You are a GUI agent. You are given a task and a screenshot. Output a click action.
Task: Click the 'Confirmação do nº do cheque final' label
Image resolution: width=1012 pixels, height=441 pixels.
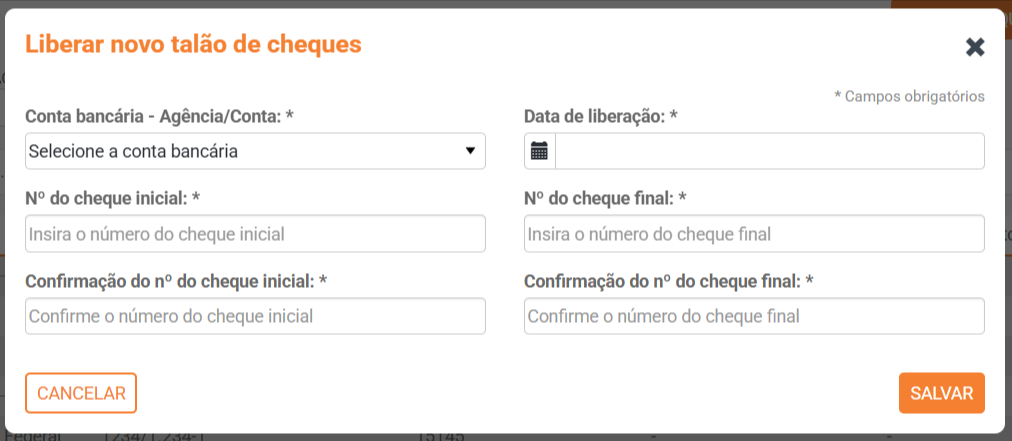point(668,281)
